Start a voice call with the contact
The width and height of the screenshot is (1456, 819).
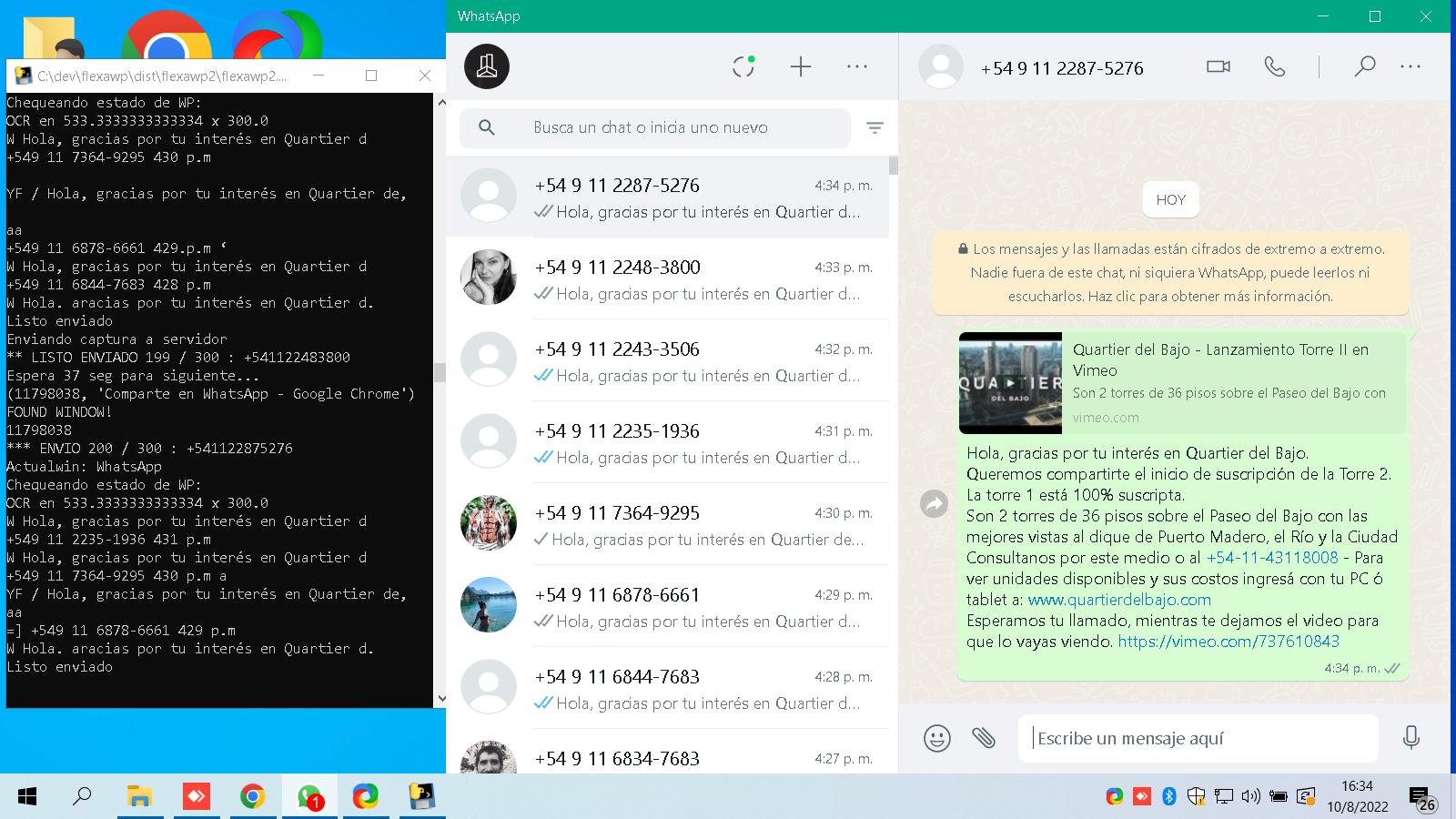pyautogui.click(x=1275, y=66)
